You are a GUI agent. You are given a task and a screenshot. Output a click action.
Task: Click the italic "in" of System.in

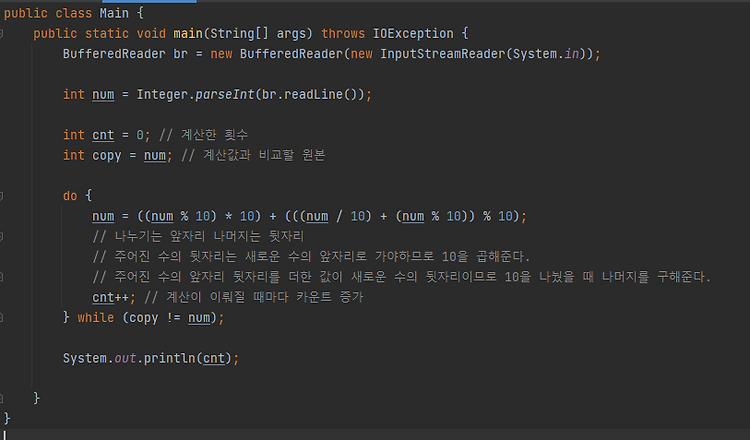[572, 54]
